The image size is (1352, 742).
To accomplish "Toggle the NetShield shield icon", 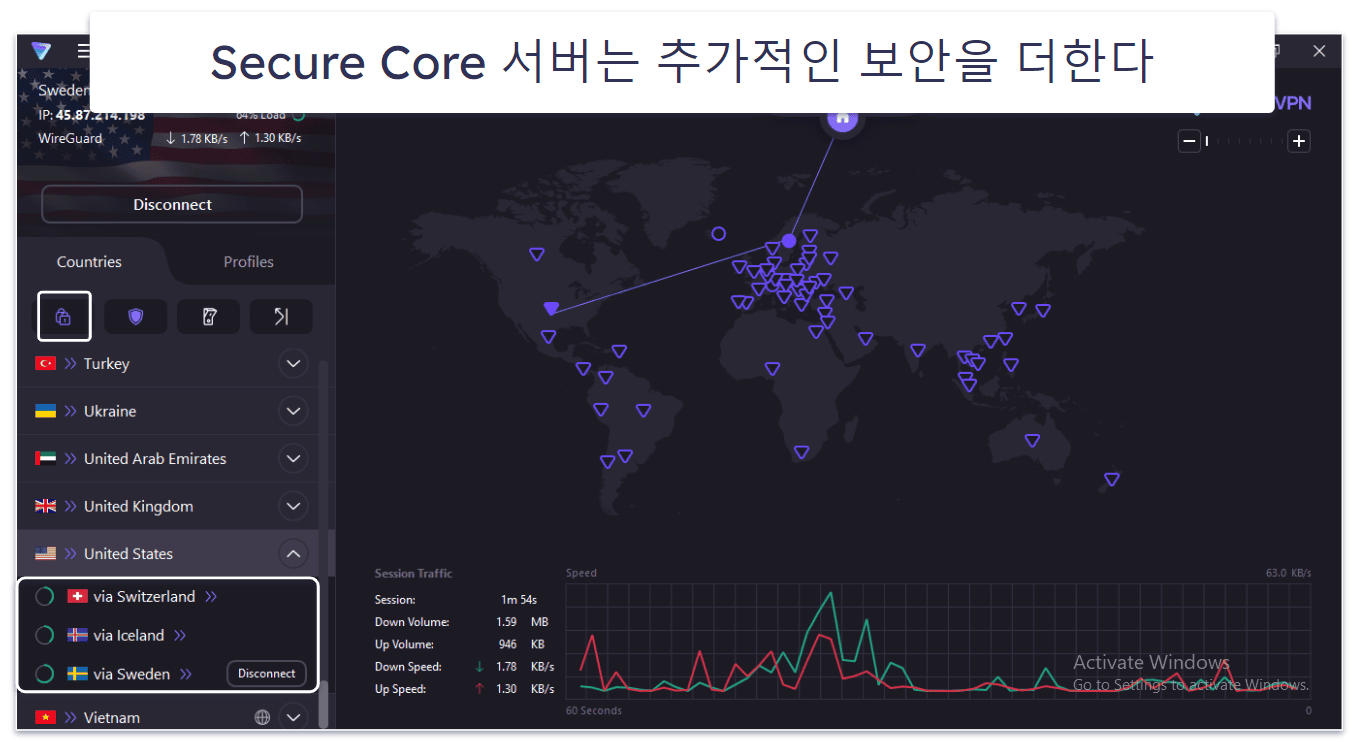I will coord(135,317).
